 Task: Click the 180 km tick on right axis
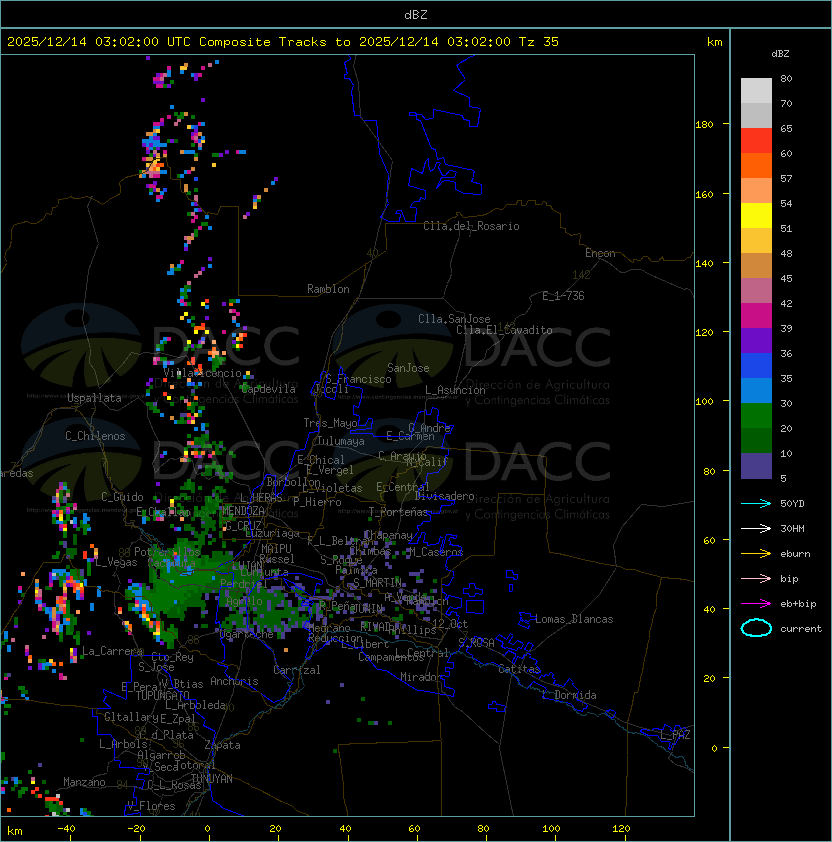click(704, 125)
